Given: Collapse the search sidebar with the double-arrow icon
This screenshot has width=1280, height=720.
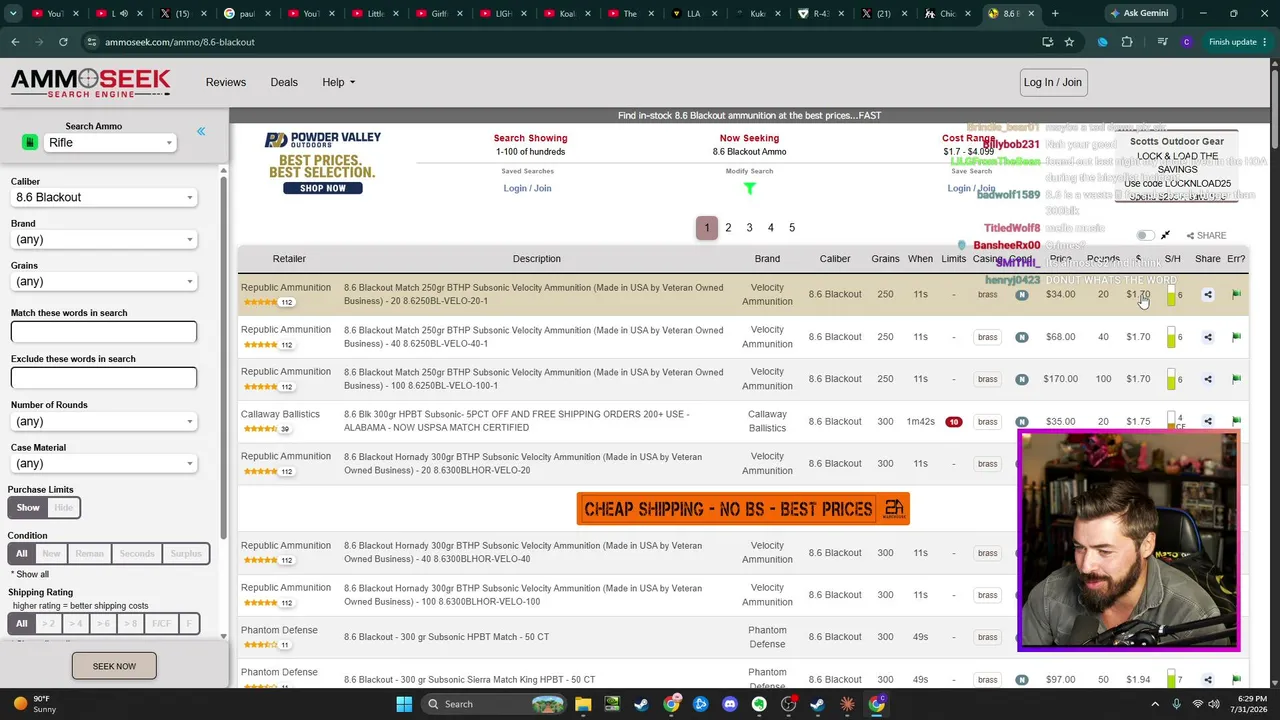Looking at the screenshot, I should pos(201,131).
